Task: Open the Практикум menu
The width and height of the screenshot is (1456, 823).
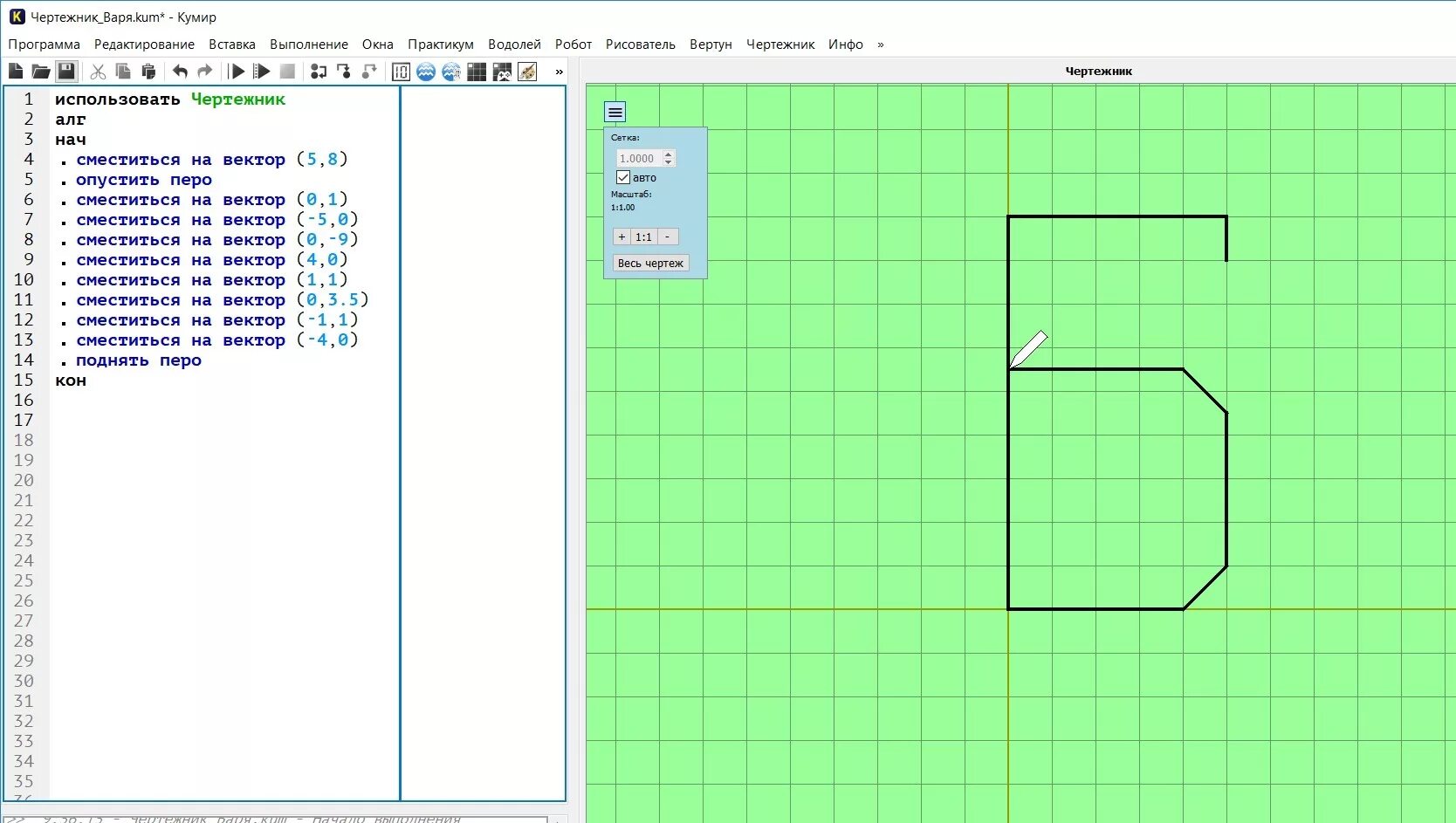Action: (441, 45)
